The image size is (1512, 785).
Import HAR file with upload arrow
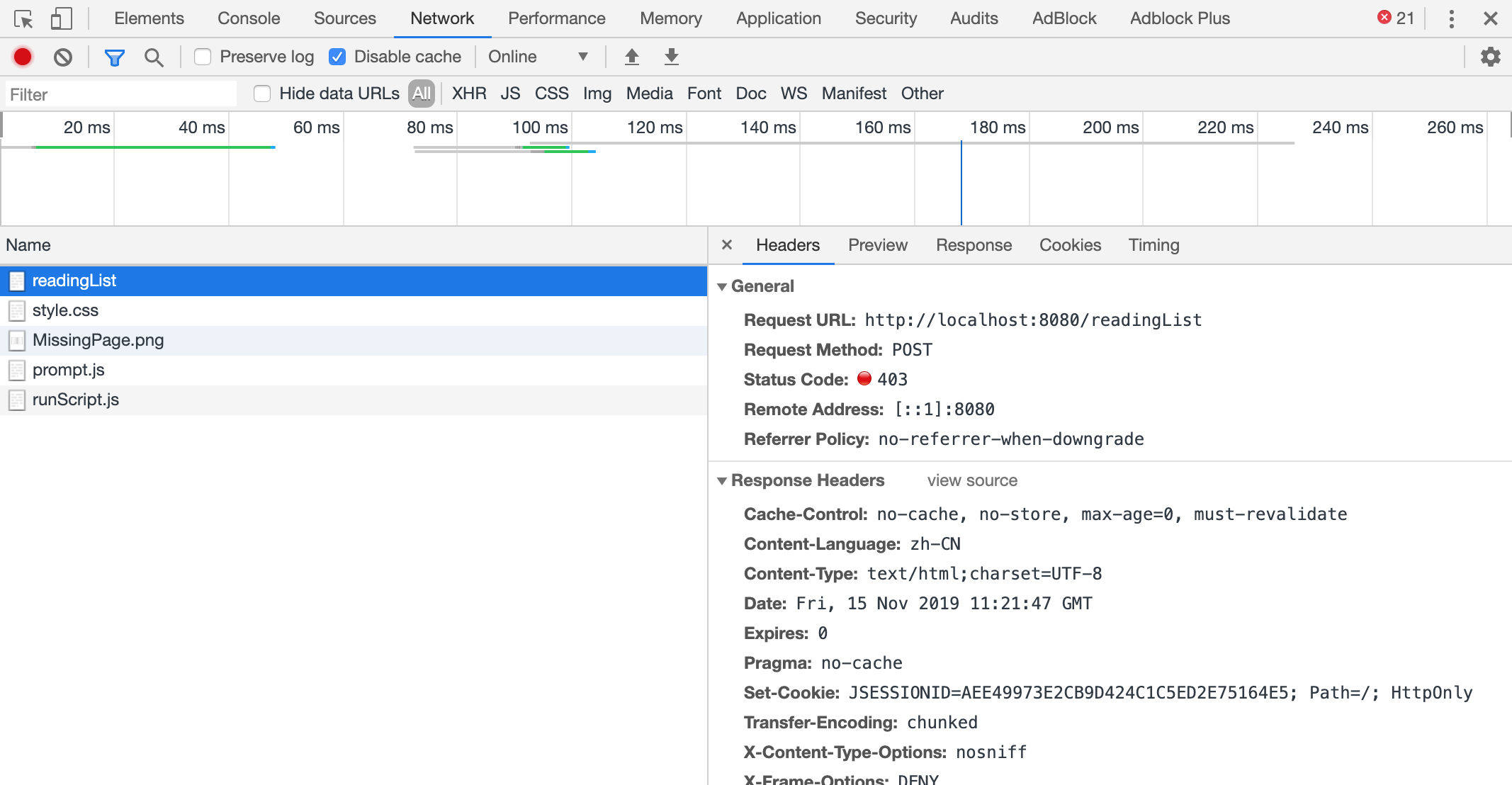[x=632, y=57]
